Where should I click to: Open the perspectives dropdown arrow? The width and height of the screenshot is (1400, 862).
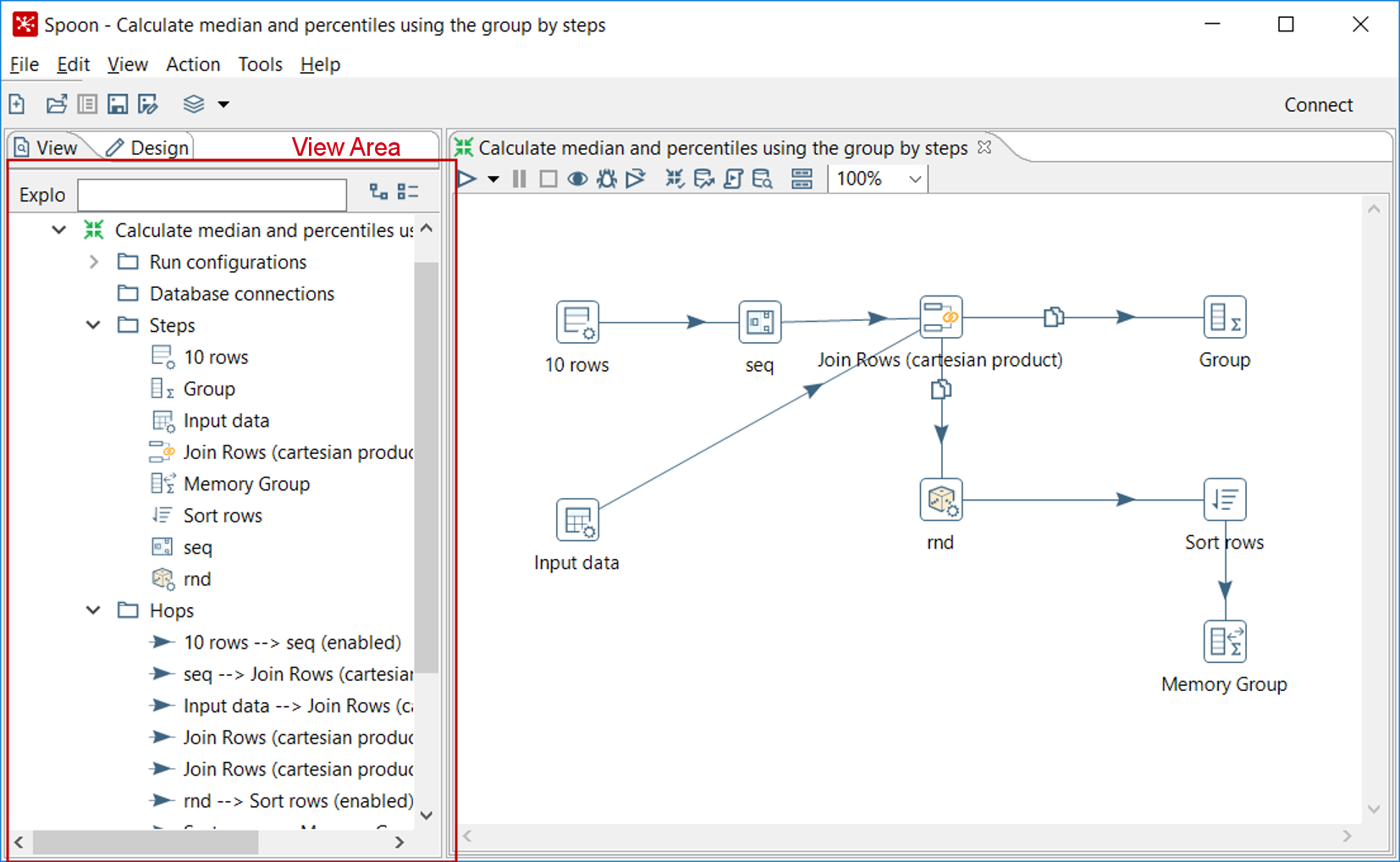[223, 105]
